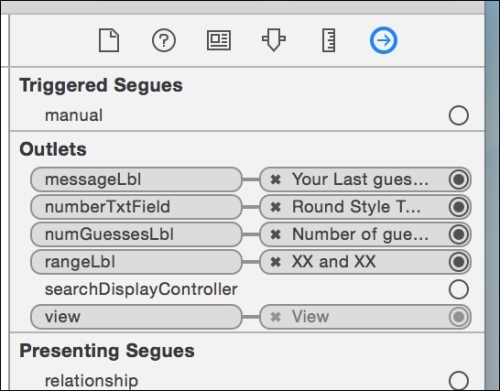Image resolution: width=500 pixels, height=391 pixels.
Task: Open the Size inspector ruler icon
Action: tap(329, 40)
